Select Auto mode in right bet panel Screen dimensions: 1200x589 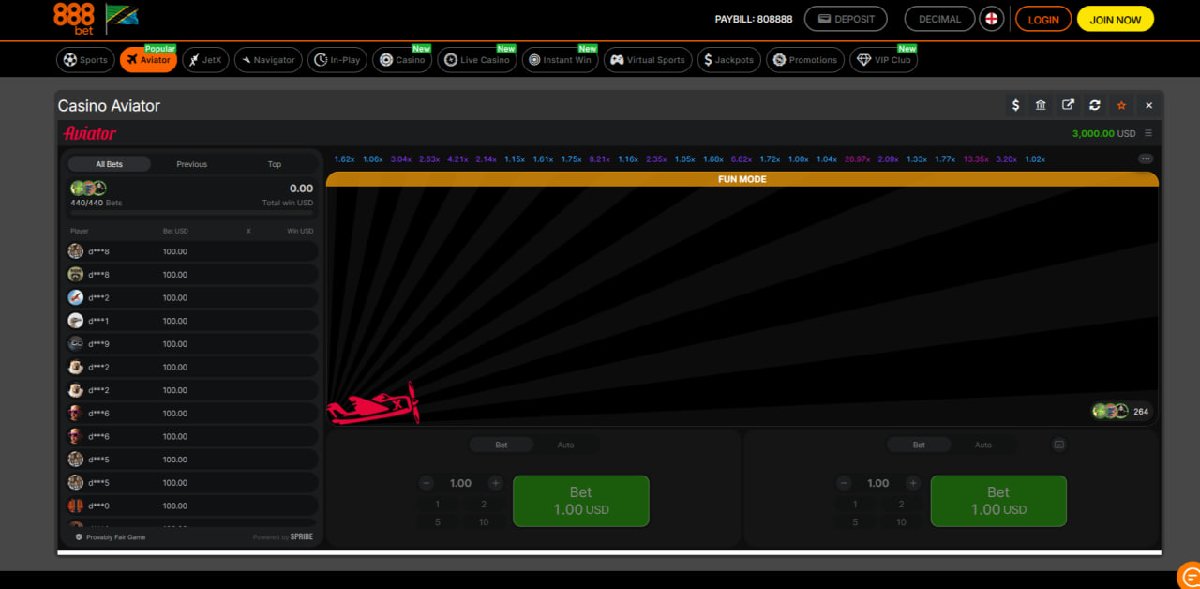(x=983, y=445)
